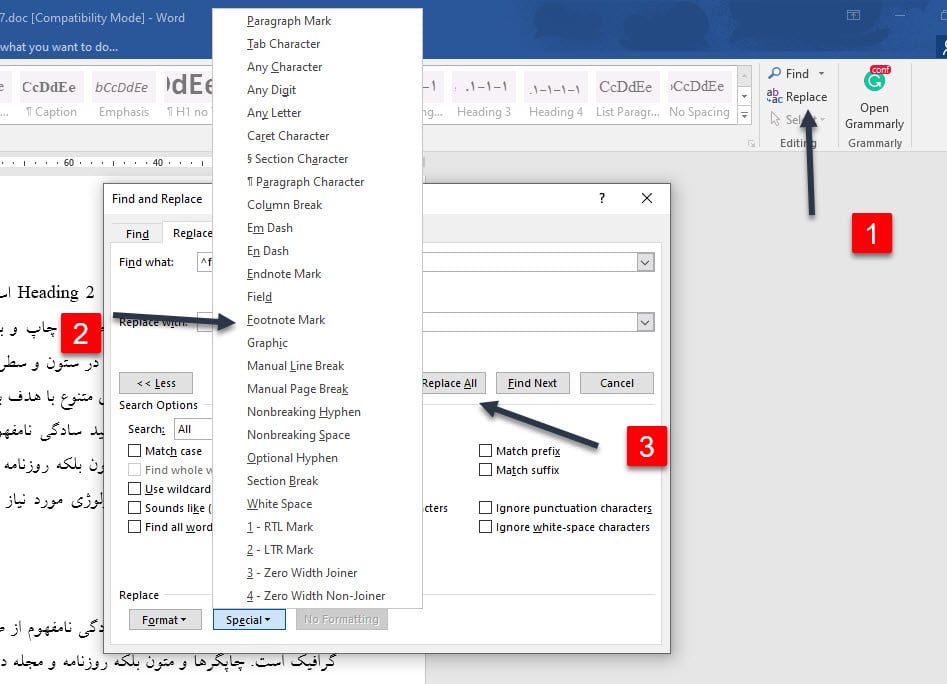Screen dimensions: 947x684
Task: Expand the full styles gallery
Action: pyautogui.click(x=745, y=115)
